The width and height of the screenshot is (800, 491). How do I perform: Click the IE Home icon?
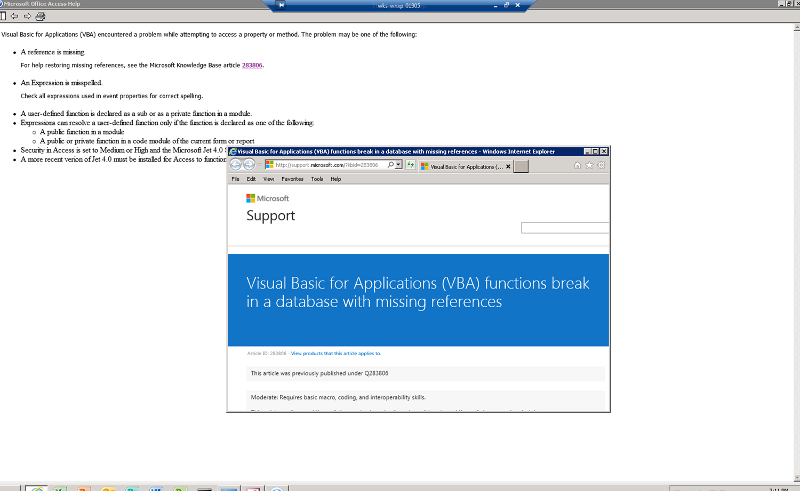(x=577, y=165)
